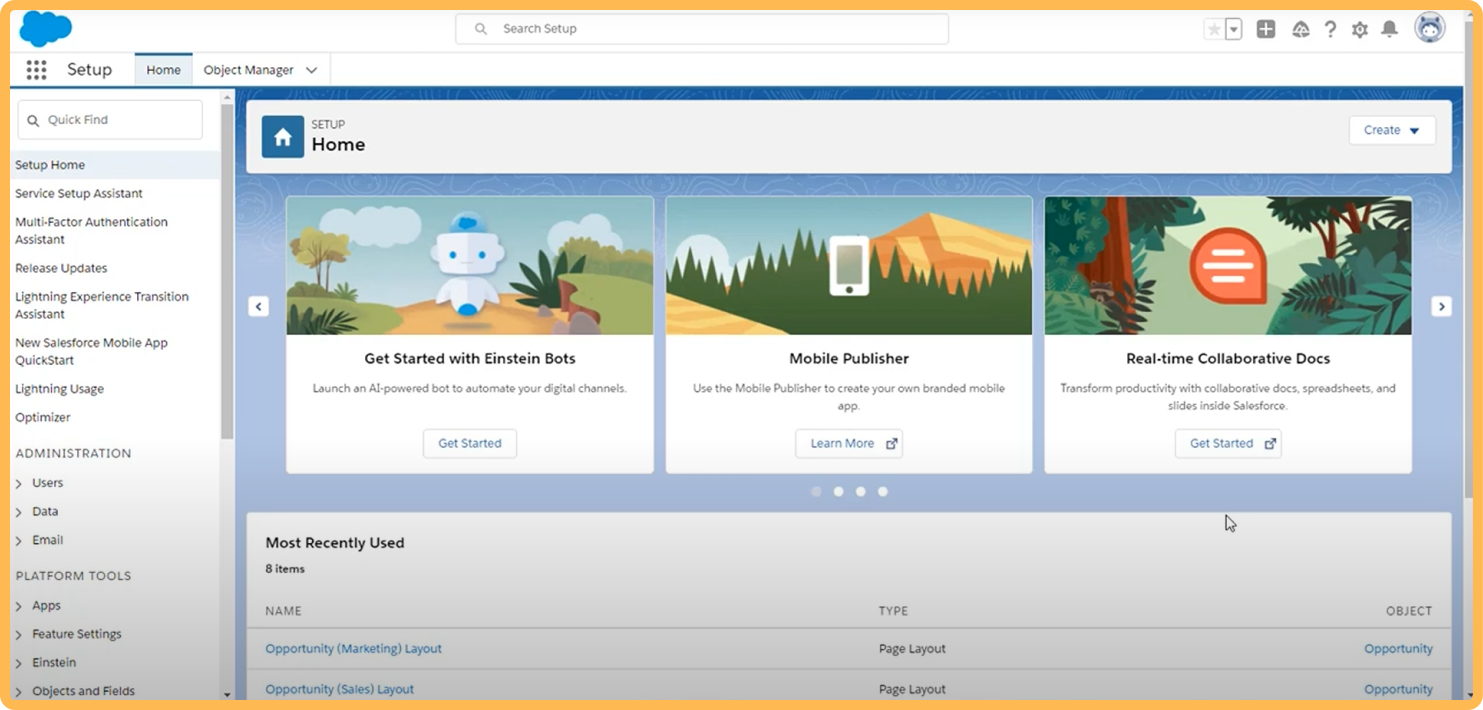Open the App Launcher grid icon
The height and width of the screenshot is (710, 1483).
tap(36, 70)
